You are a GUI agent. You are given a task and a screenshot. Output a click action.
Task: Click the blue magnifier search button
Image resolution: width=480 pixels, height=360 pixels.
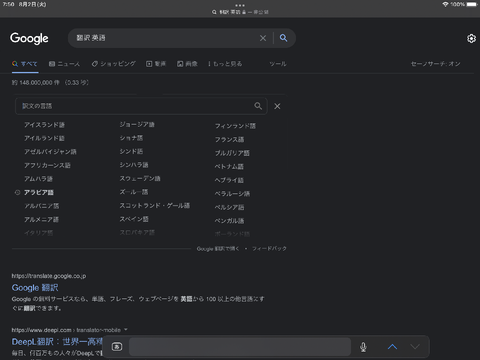coord(283,38)
